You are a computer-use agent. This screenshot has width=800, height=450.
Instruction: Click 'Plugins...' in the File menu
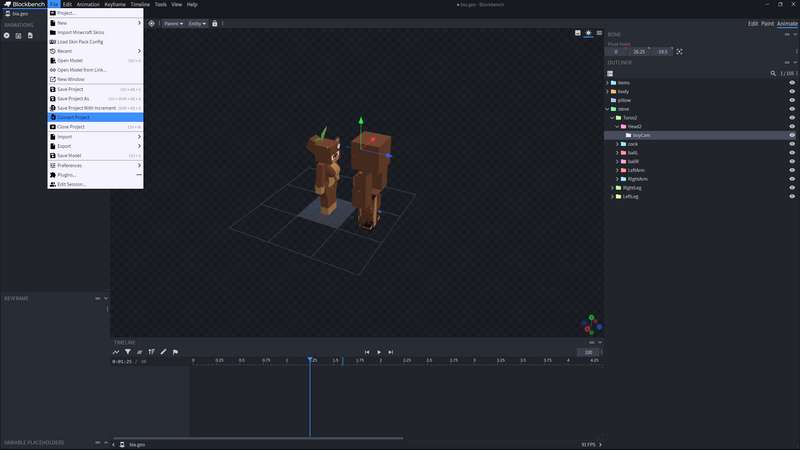95,175
